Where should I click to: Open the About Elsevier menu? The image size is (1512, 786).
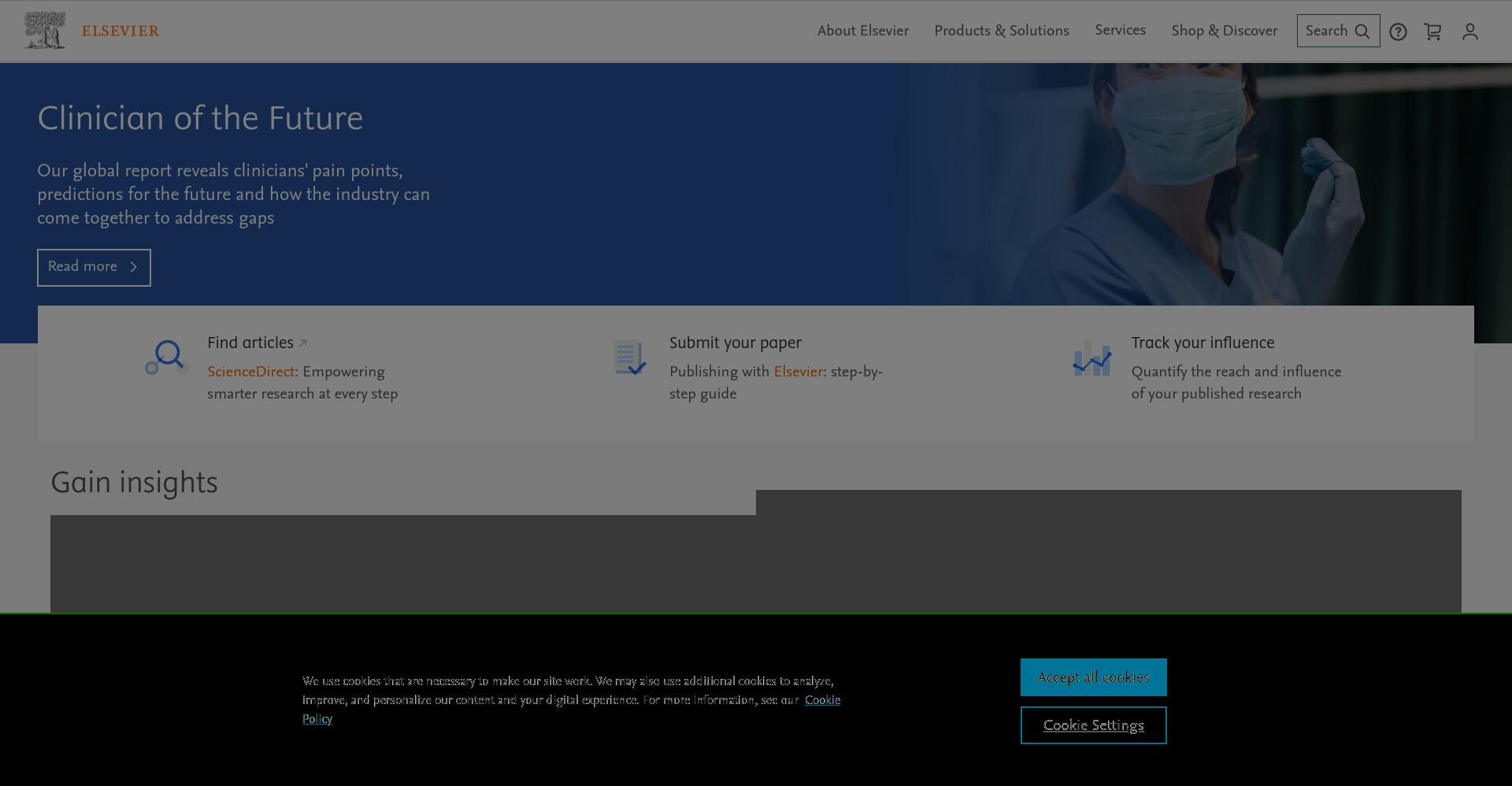[x=863, y=31]
